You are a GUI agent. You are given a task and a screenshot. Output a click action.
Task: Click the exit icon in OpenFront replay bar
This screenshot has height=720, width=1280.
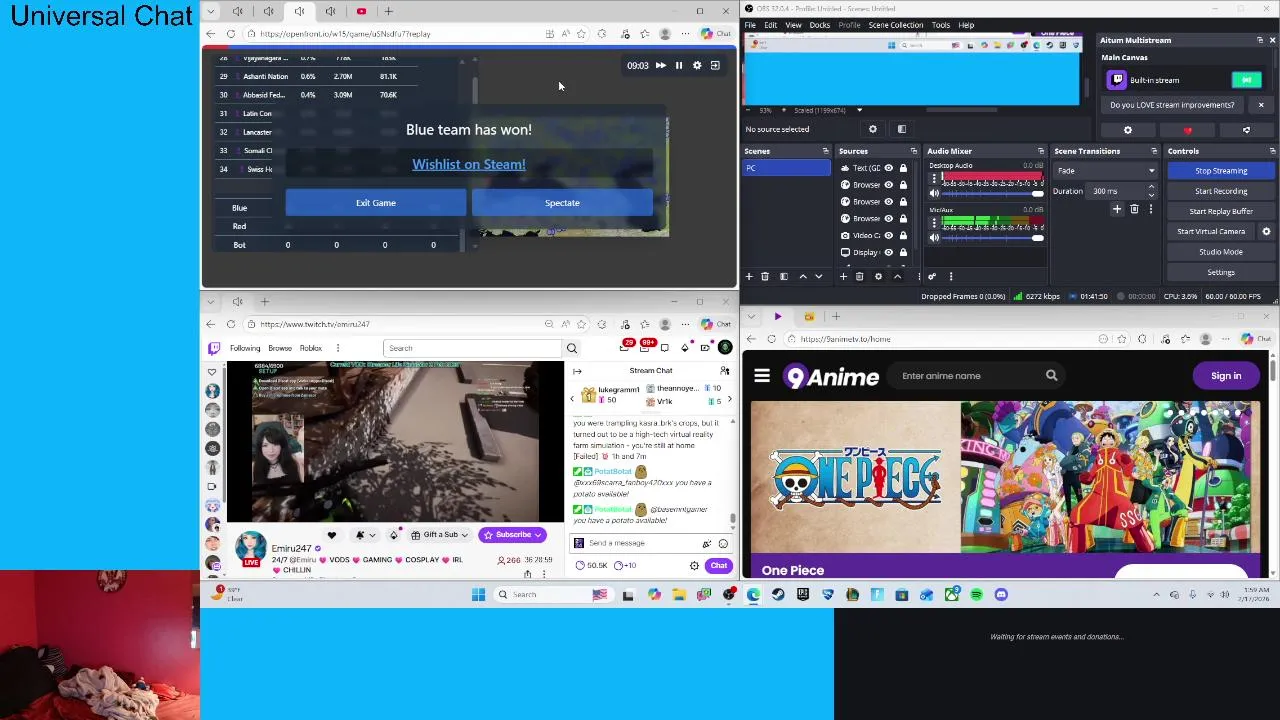pos(715,66)
